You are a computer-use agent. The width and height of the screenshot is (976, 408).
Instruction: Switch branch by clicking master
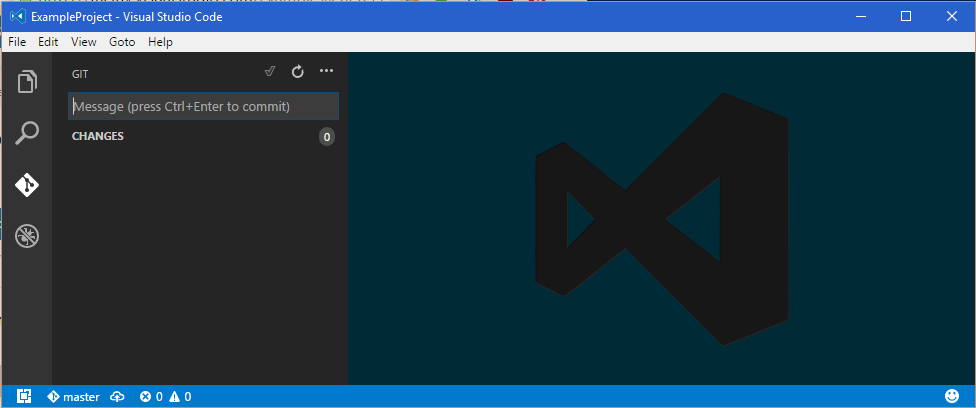pyautogui.click(x=74, y=397)
